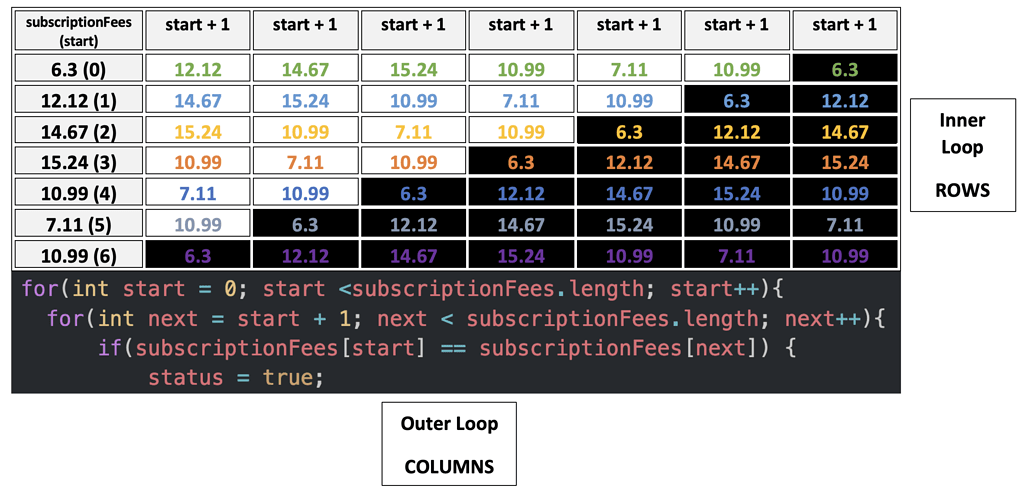Click yellow 15.24 in the 14.67 (2) row
This screenshot has width=1024, height=494.
click(197, 130)
